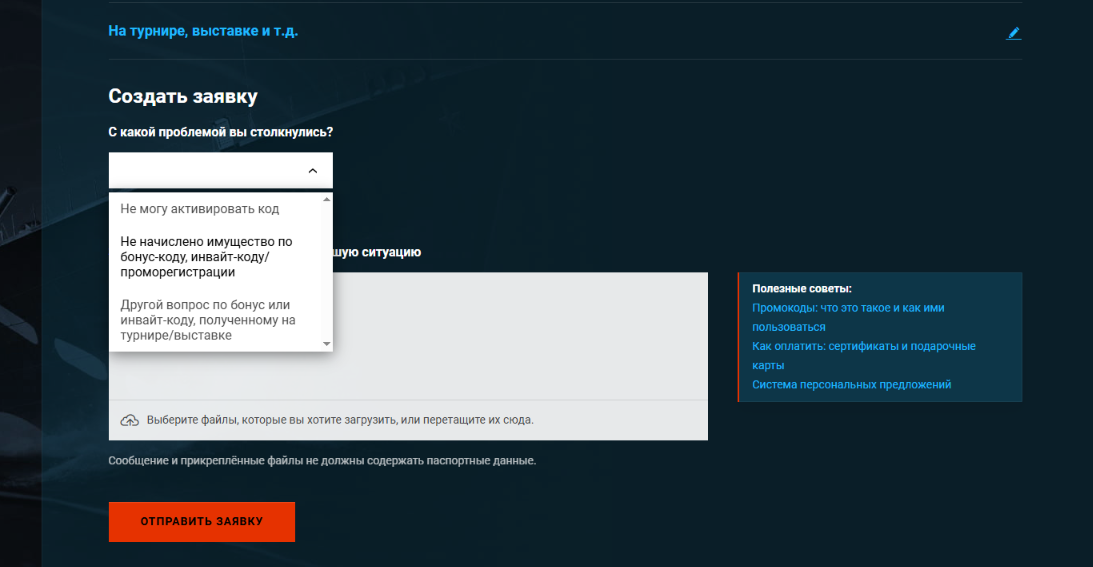Click the 'С какой проблемой вы столкнулись?' label

[221, 132]
